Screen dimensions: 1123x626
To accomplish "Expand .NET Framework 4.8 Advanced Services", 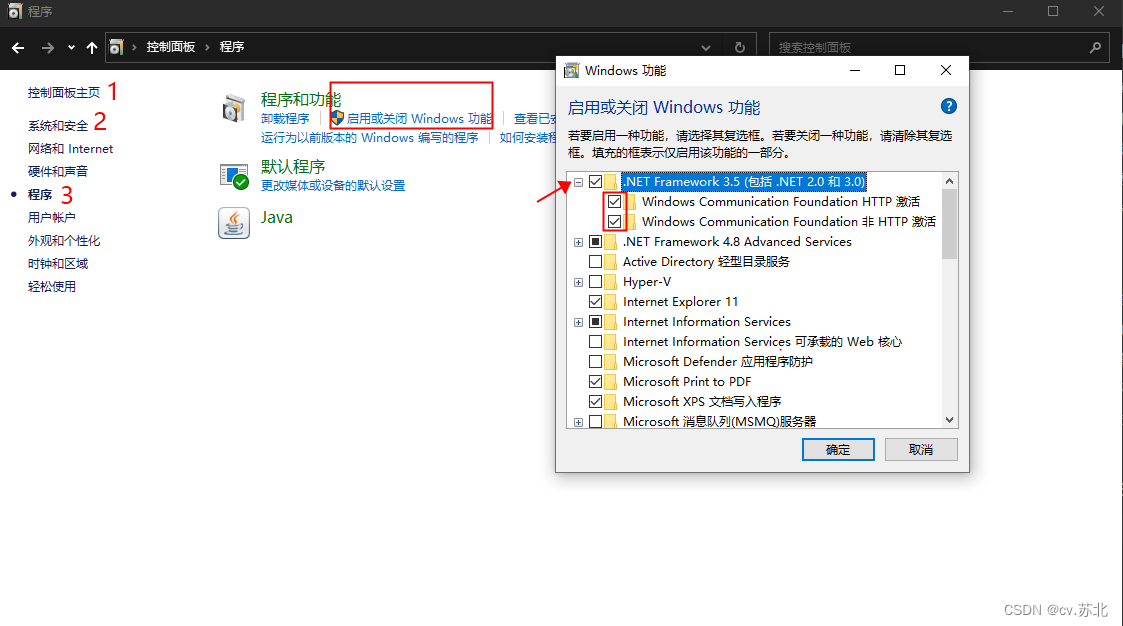I will [579, 242].
